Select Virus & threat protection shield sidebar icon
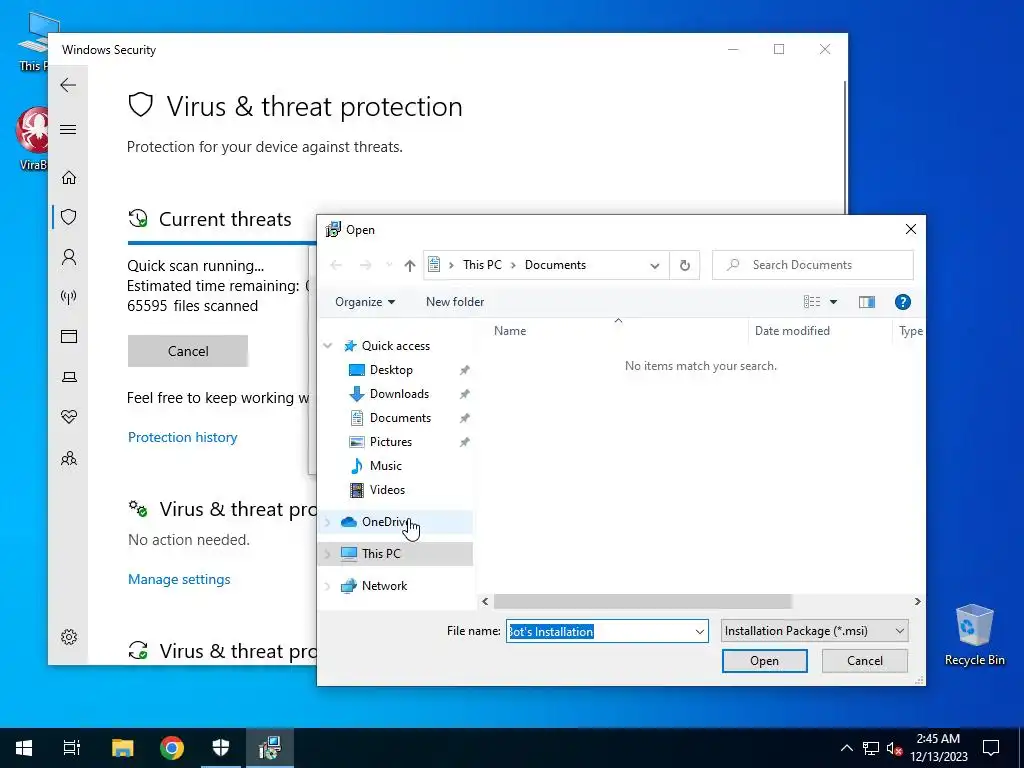Viewport: 1024px width, 768px height. click(69, 217)
